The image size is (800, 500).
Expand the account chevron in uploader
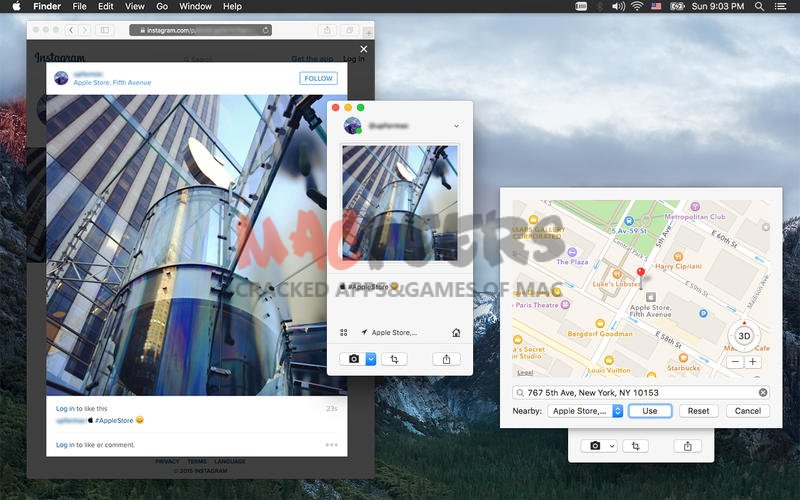456,126
